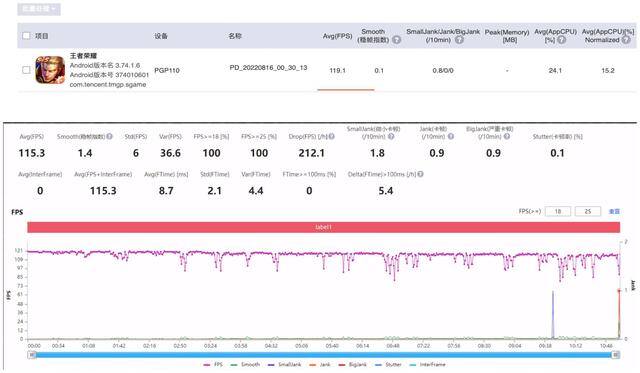Click the Stutter value 0.1

point(557,153)
